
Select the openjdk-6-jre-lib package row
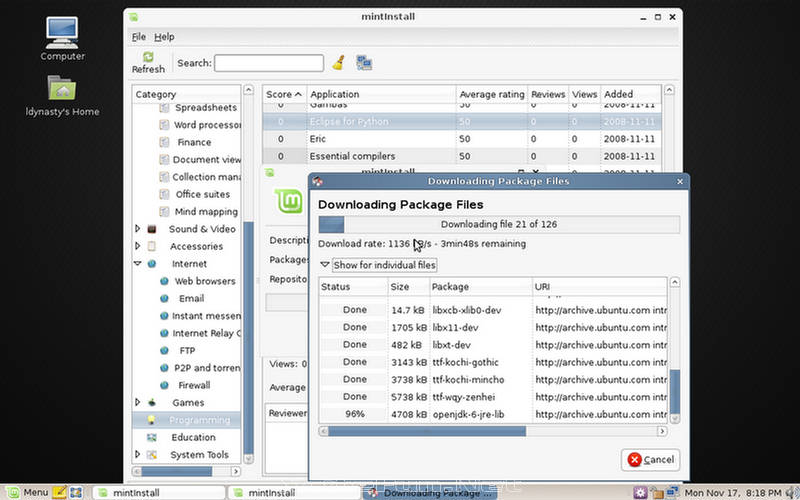click(493, 414)
